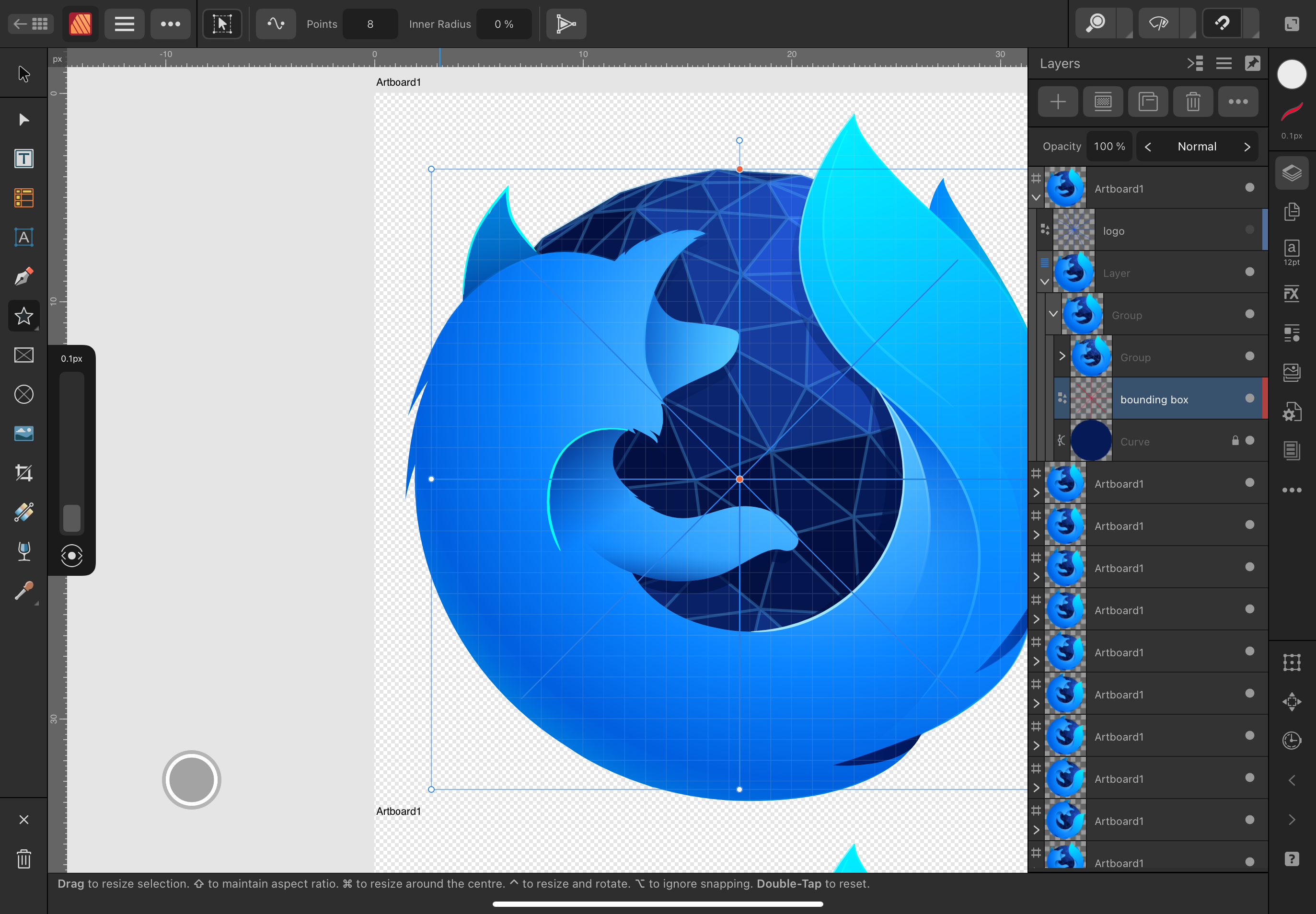Show the logo layer
The height and width of the screenshot is (914, 1316).
1249,229
